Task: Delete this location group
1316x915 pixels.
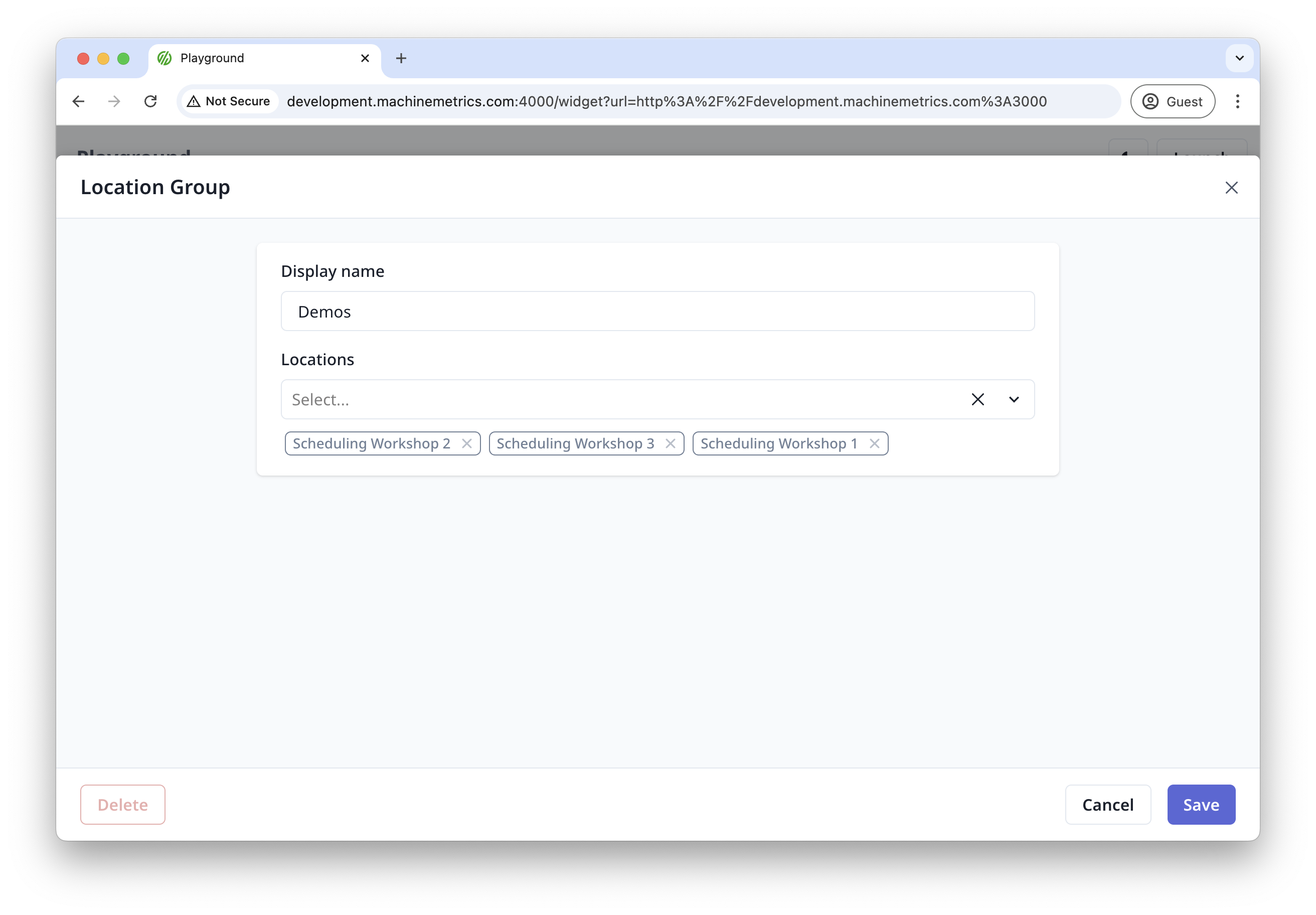Action: tap(123, 804)
